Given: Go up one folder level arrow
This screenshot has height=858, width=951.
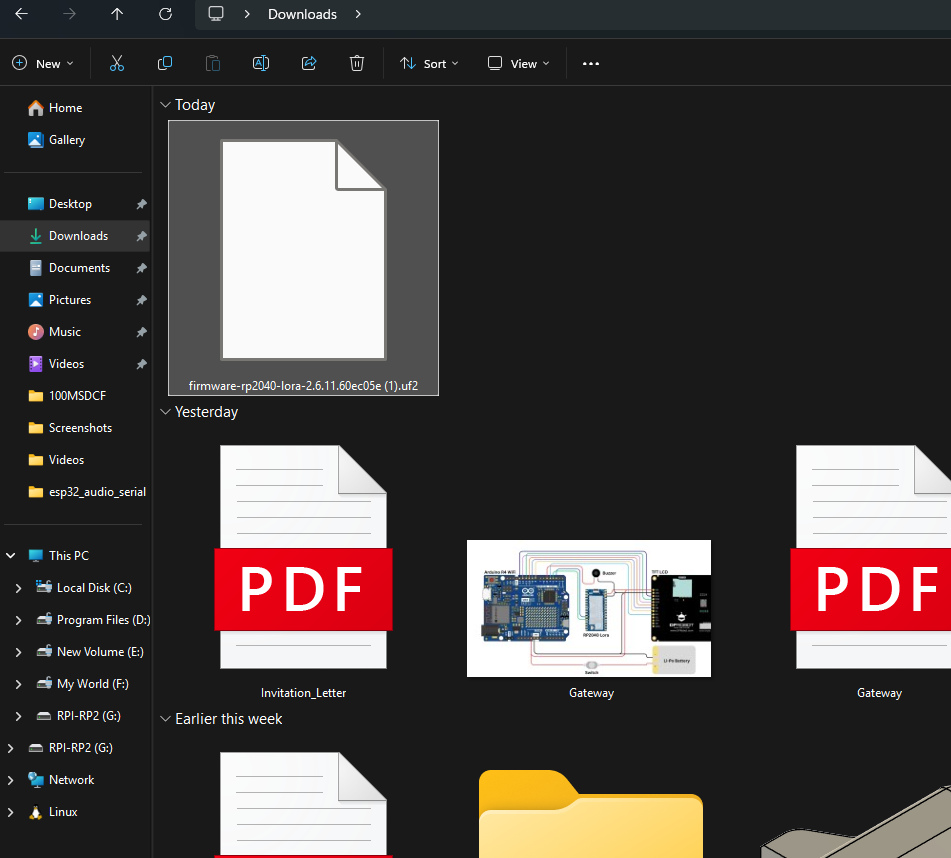Looking at the screenshot, I should [118, 14].
